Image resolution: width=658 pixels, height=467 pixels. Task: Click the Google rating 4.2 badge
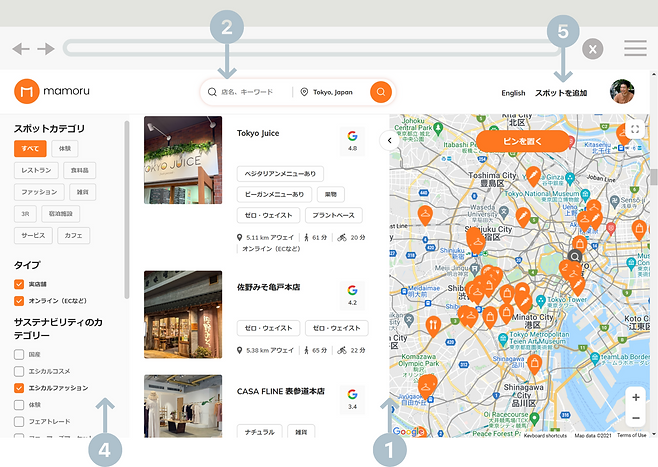352,295
